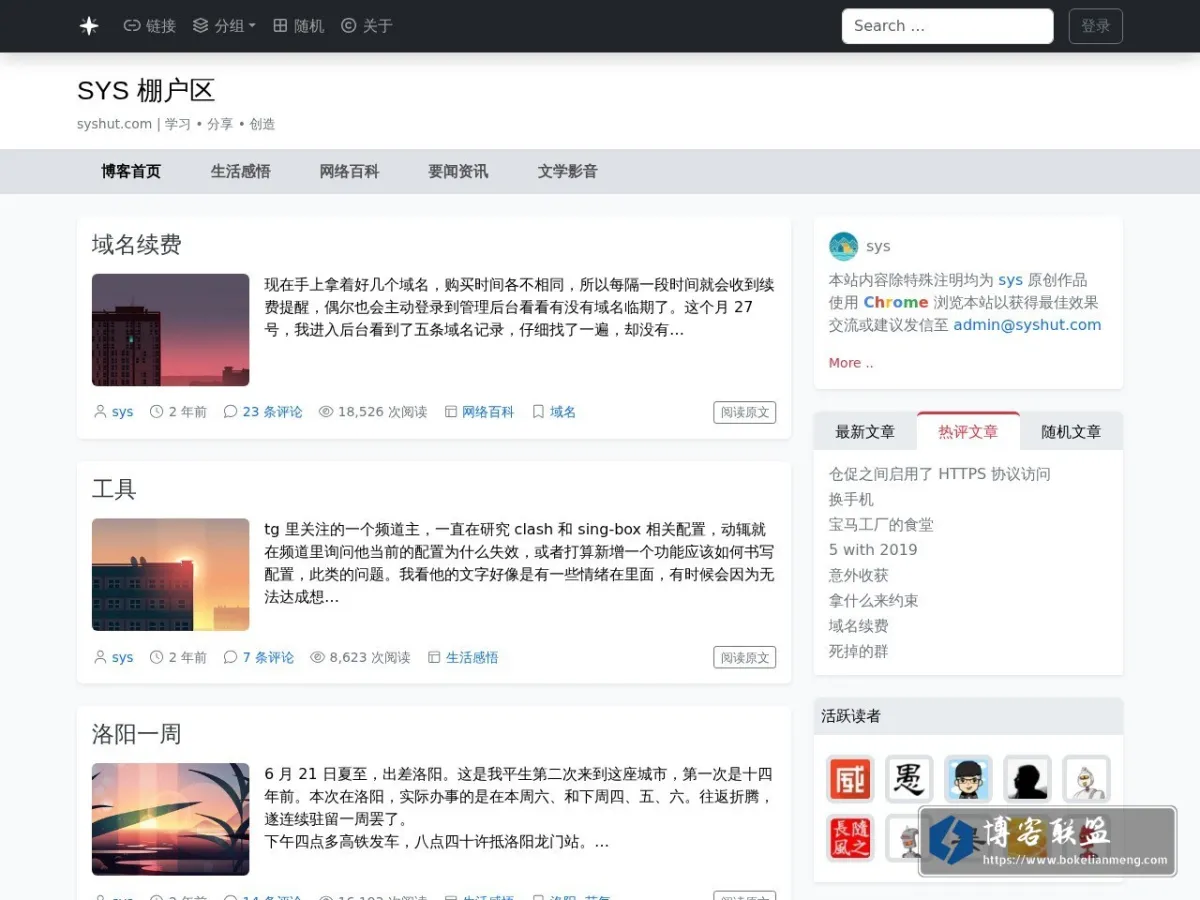
Task: Select the 文学影音 category tab
Action: [568, 171]
